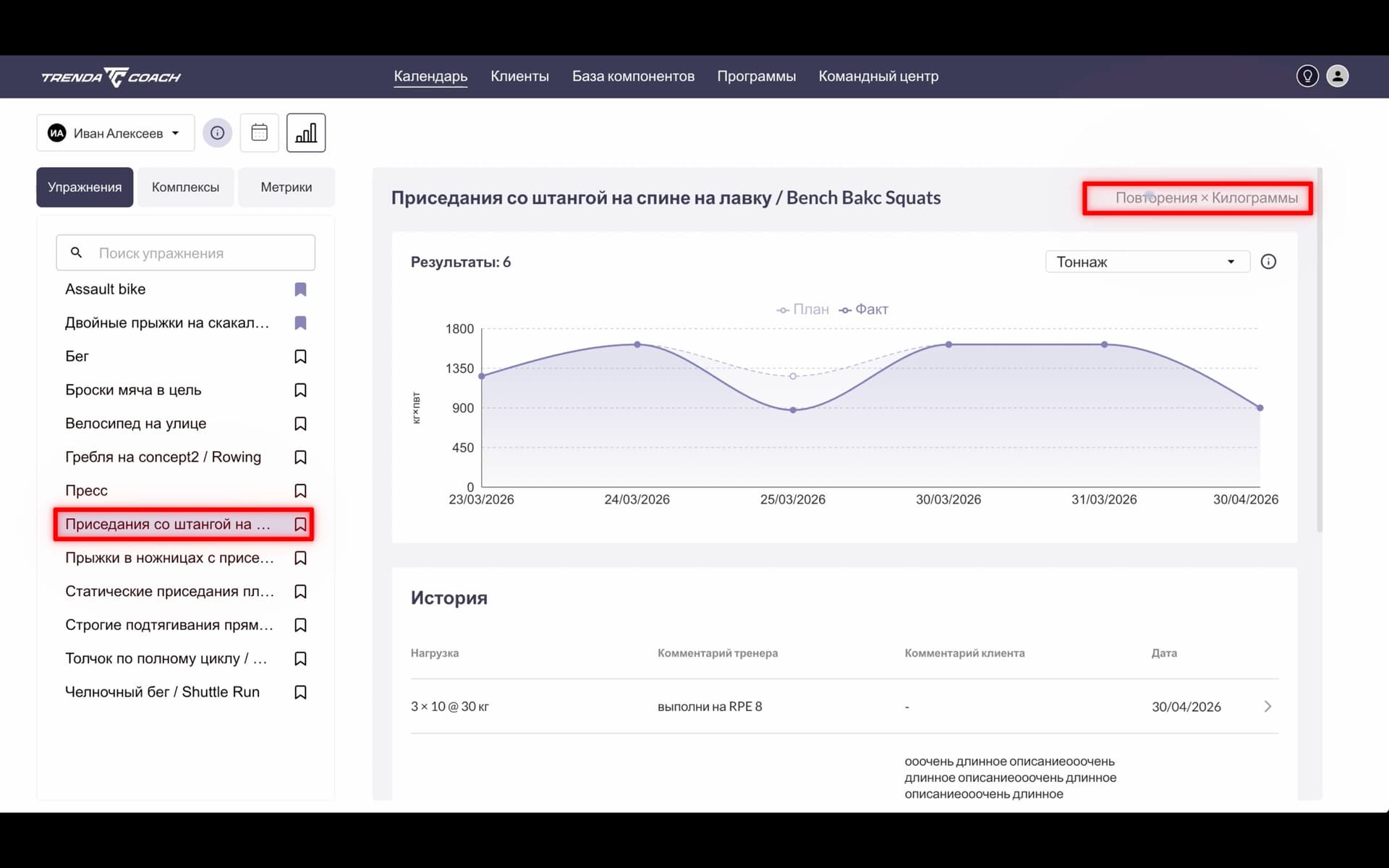Open the calendar view icon button
This screenshot has height=868, width=1389.
tap(259, 133)
